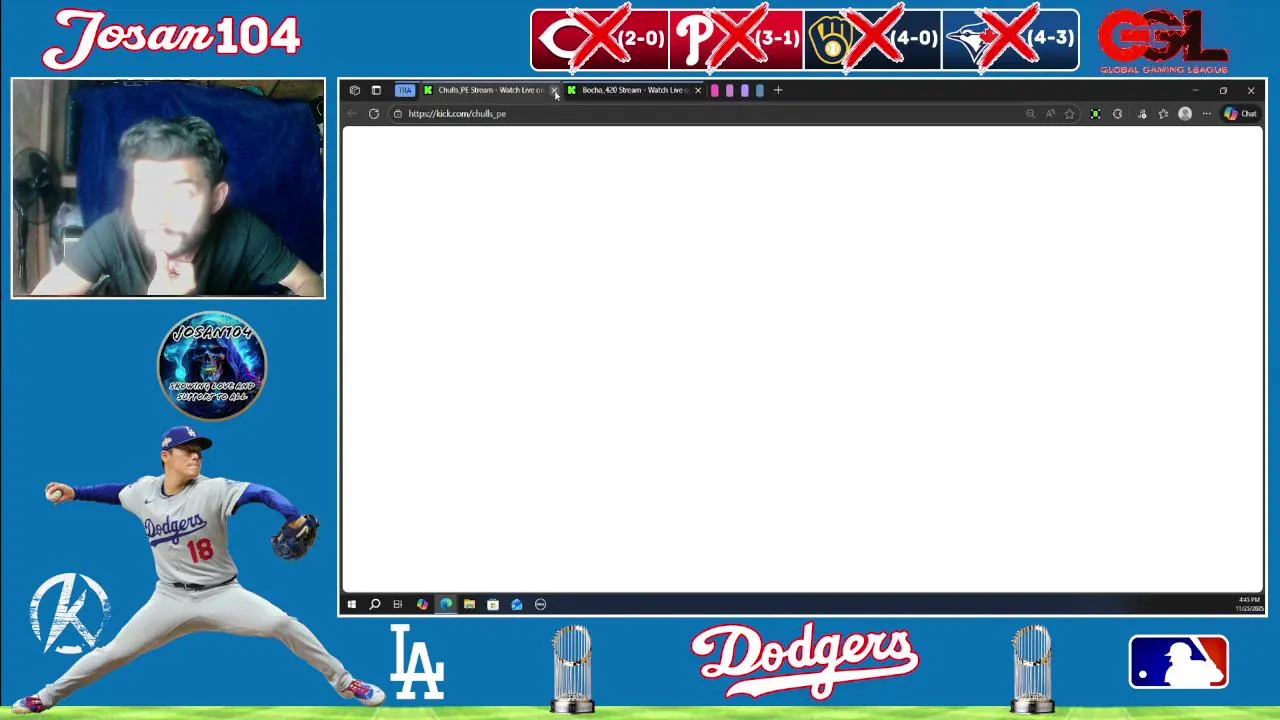Open the green extension icon in toolbar

pos(1096,114)
